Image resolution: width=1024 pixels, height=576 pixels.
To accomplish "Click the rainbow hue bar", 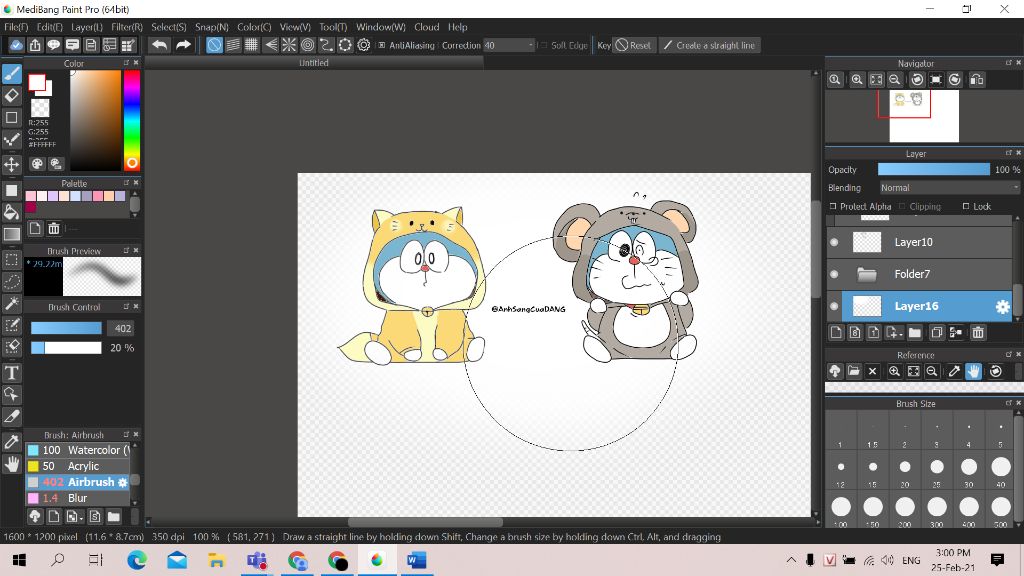I will 132,120.
